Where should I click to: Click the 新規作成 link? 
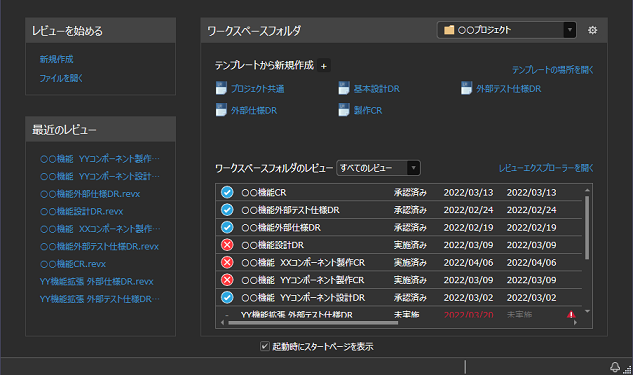coord(57,59)
